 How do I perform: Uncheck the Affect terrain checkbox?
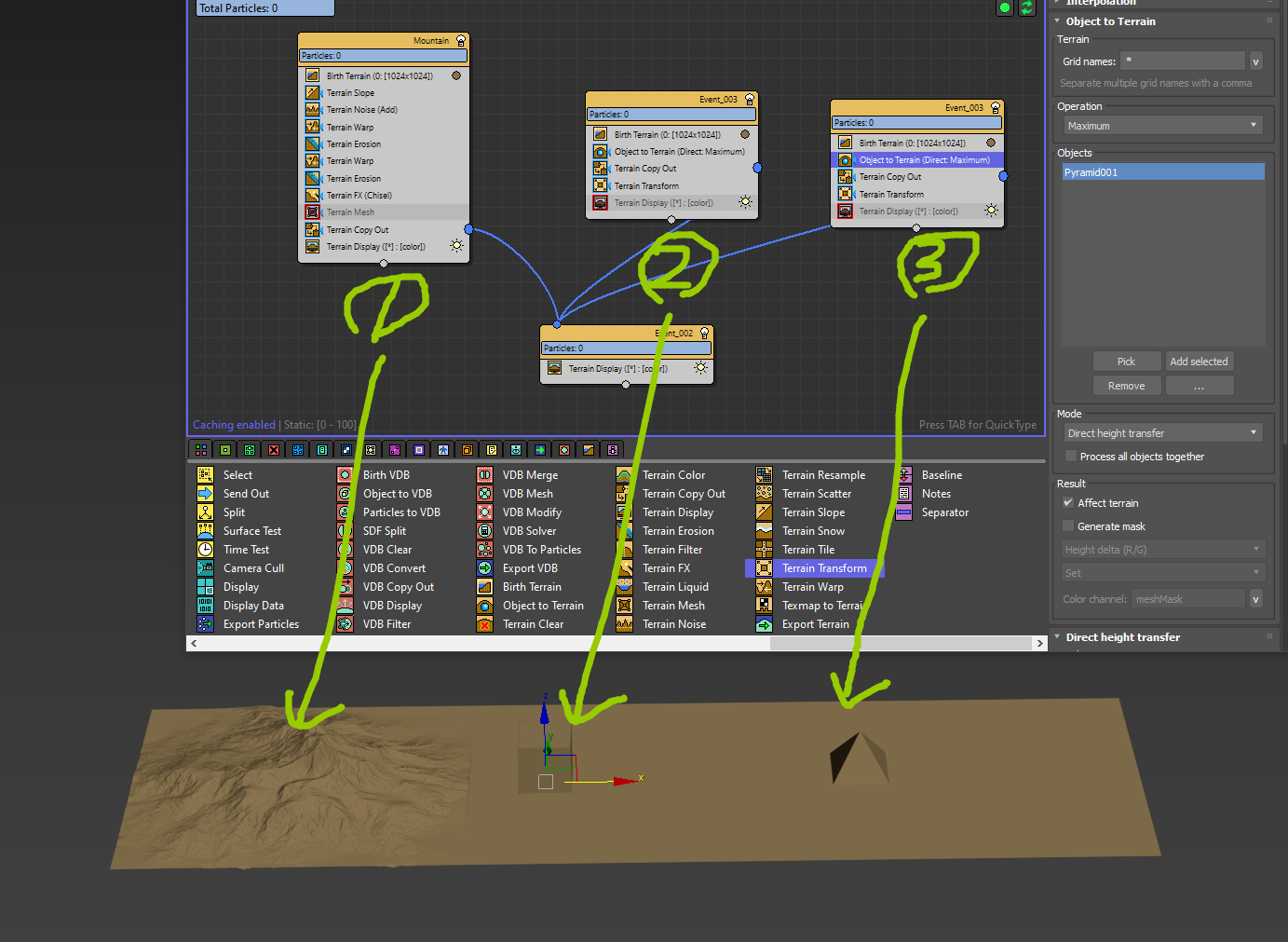click(1068, 503)
